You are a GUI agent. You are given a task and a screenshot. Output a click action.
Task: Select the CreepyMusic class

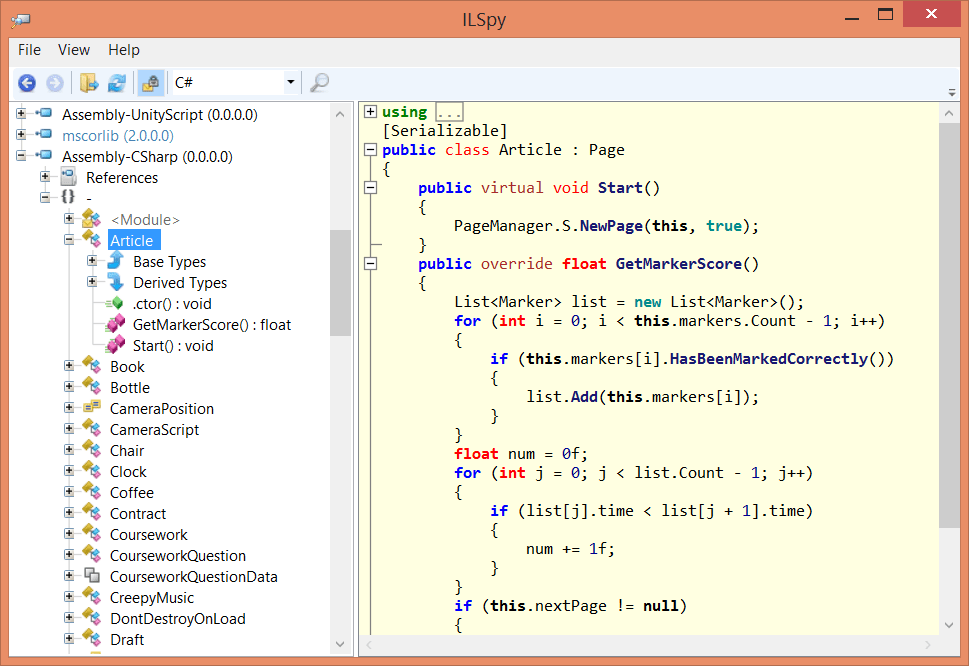[151, 597]
